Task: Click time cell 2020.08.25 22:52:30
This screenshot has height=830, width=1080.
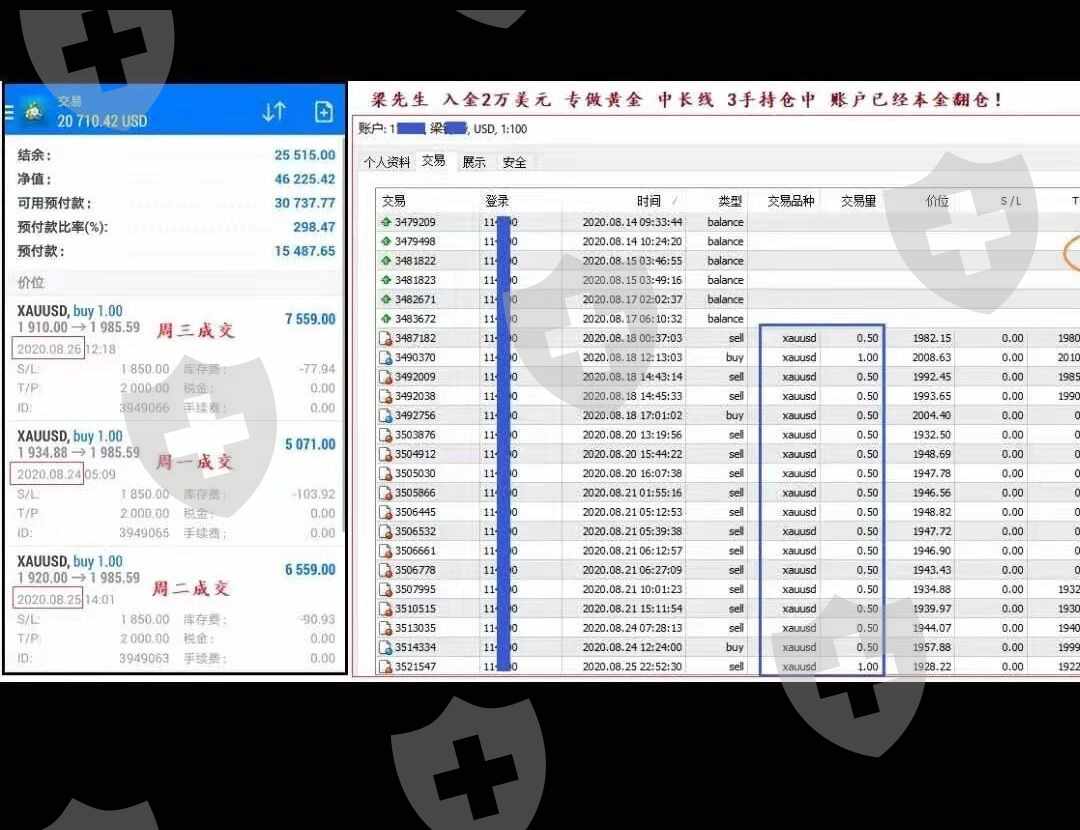Action: [632, 666]
